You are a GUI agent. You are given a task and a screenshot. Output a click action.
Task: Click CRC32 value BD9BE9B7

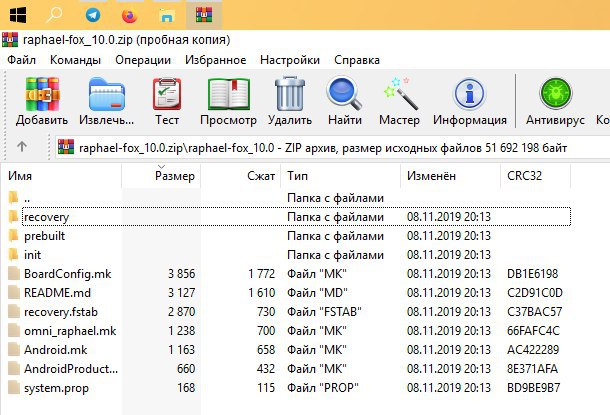click(534, 388)
